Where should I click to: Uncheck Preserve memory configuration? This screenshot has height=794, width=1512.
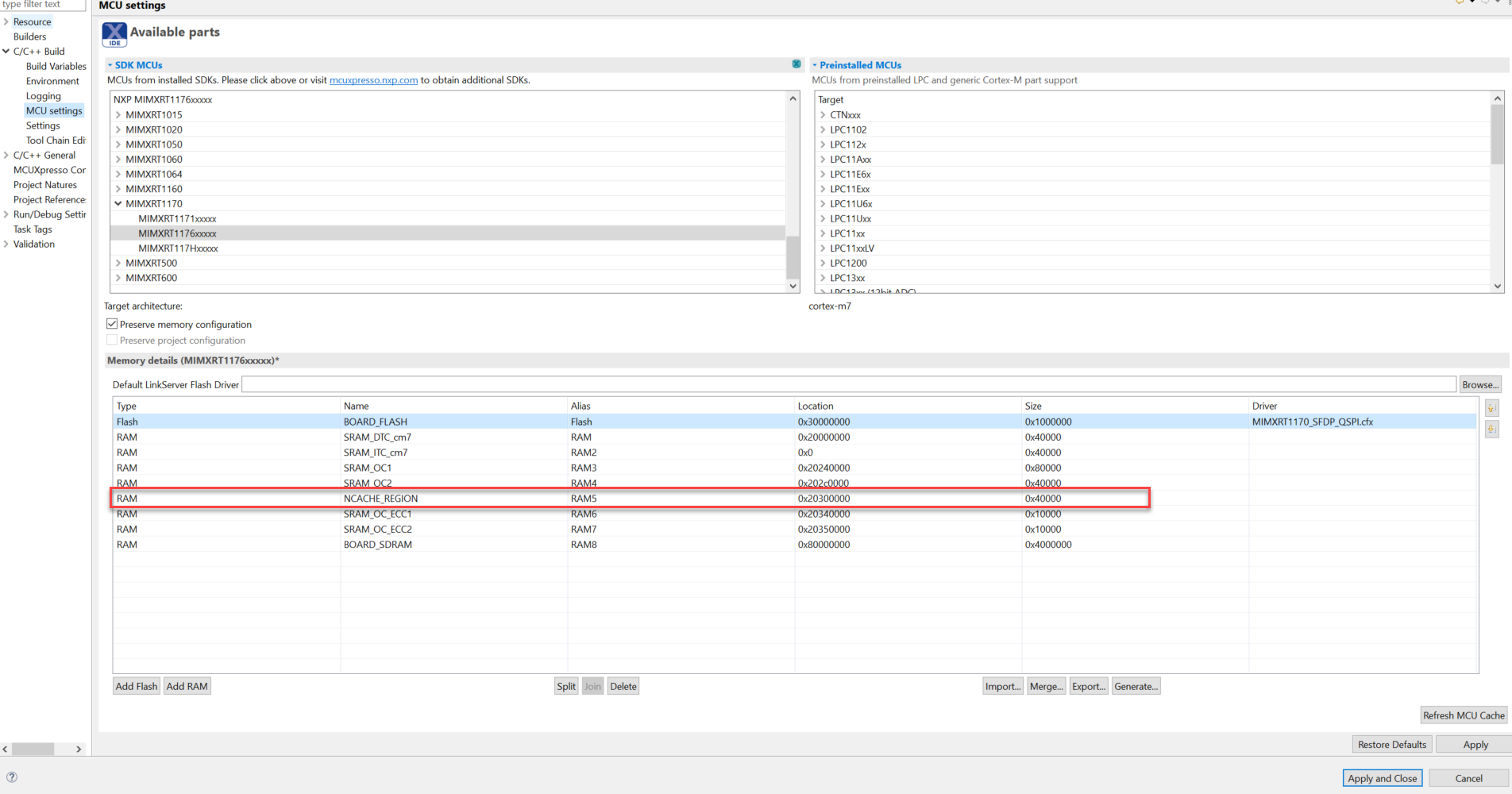pyautogui.click(x=112, y=323)
